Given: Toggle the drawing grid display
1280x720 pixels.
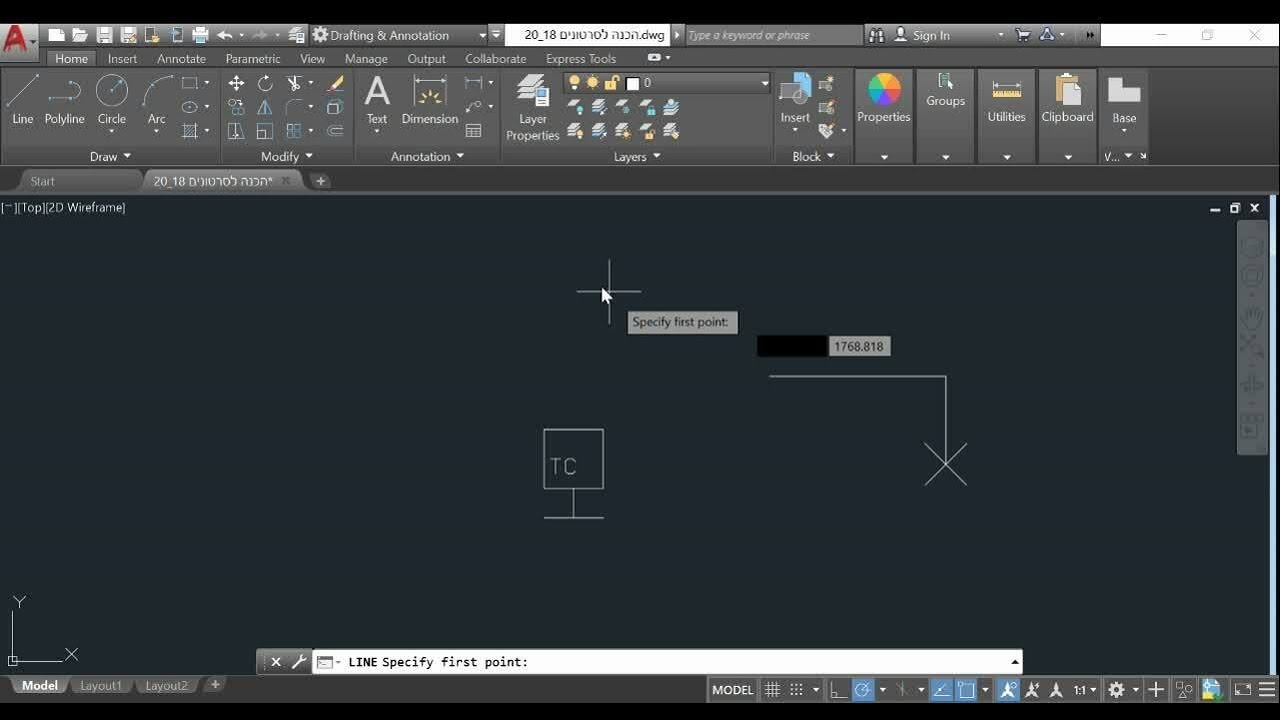Looking at the screenshot, I should (772, 690).
